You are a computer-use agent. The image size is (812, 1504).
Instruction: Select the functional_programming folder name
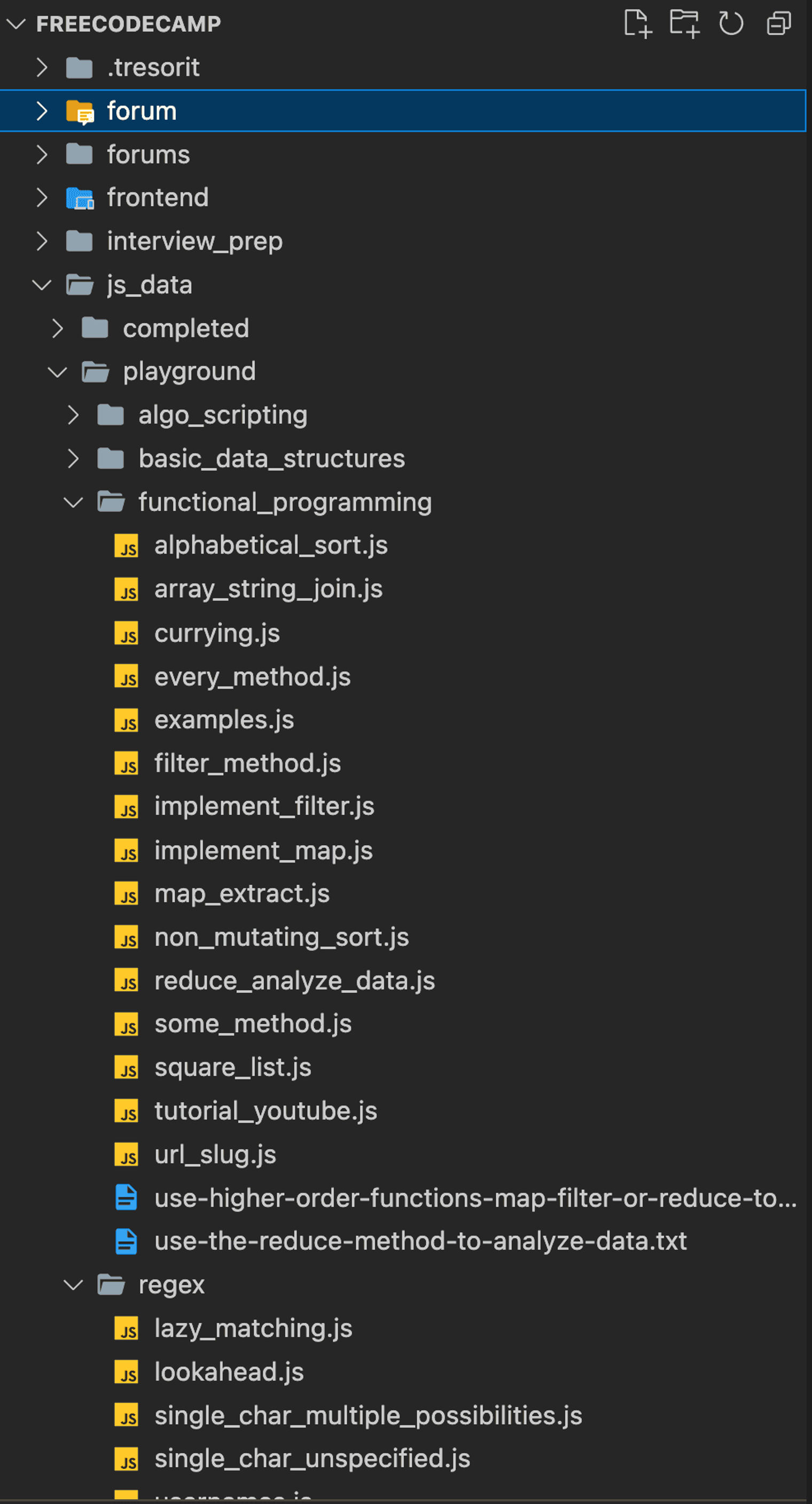pos(285,503)
